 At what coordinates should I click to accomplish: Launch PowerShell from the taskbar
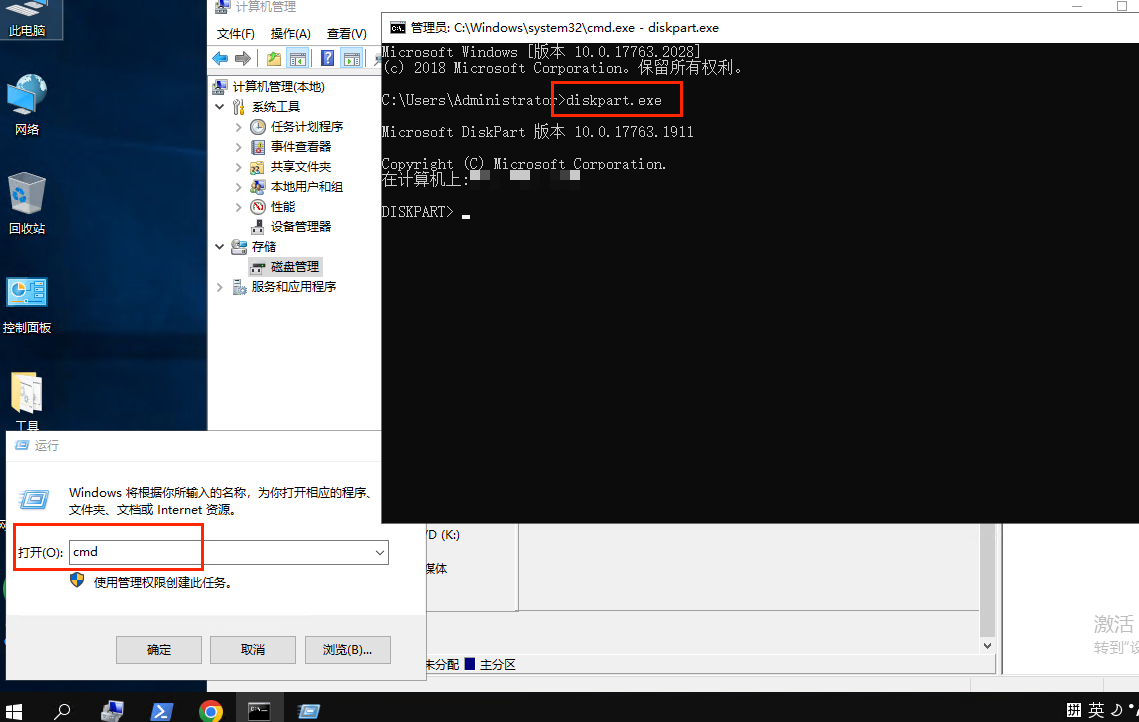point(161,711)
